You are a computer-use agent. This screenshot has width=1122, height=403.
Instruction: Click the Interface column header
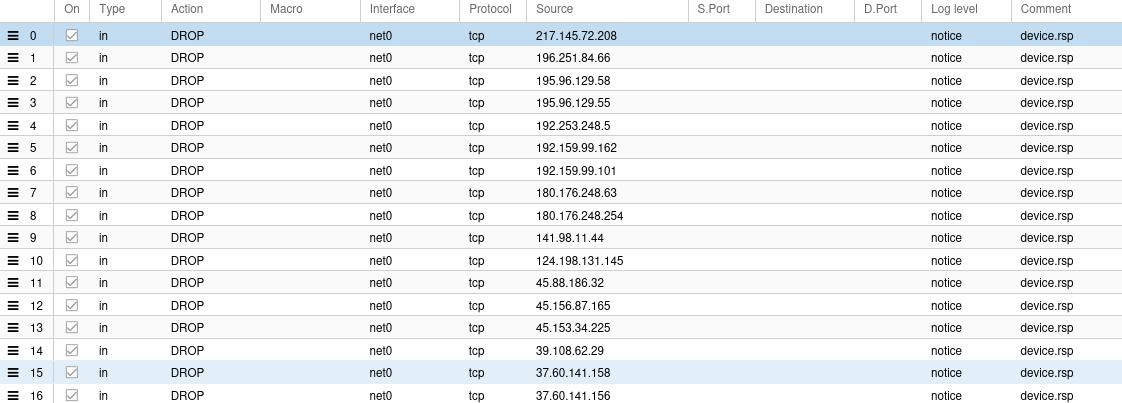pos(392,9)
